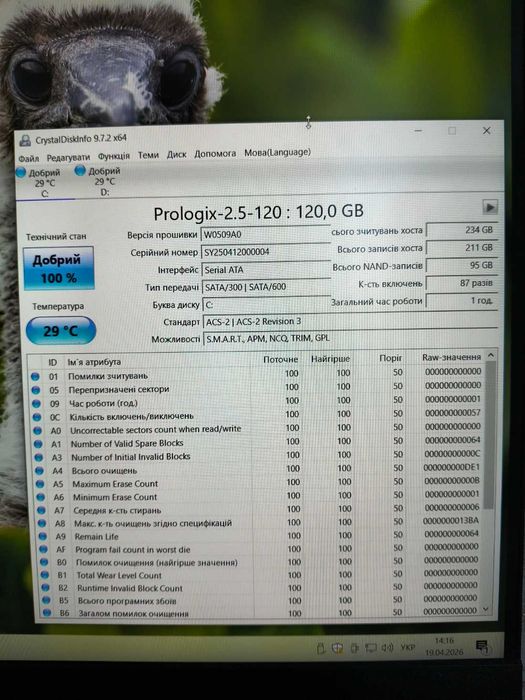Click the firmware version field W0S09A0
525x700 pixels.
(266, 234)
